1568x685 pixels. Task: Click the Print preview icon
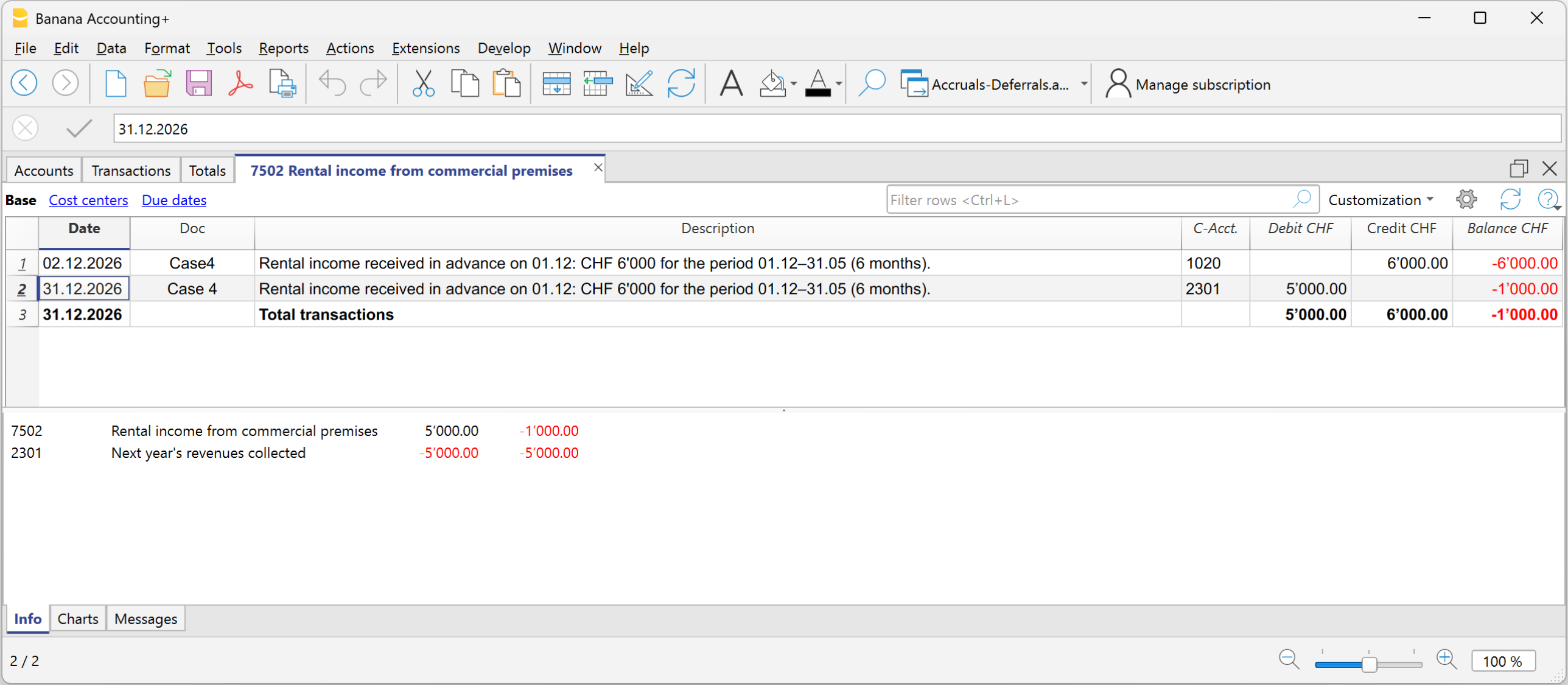[x=282, y=83]
